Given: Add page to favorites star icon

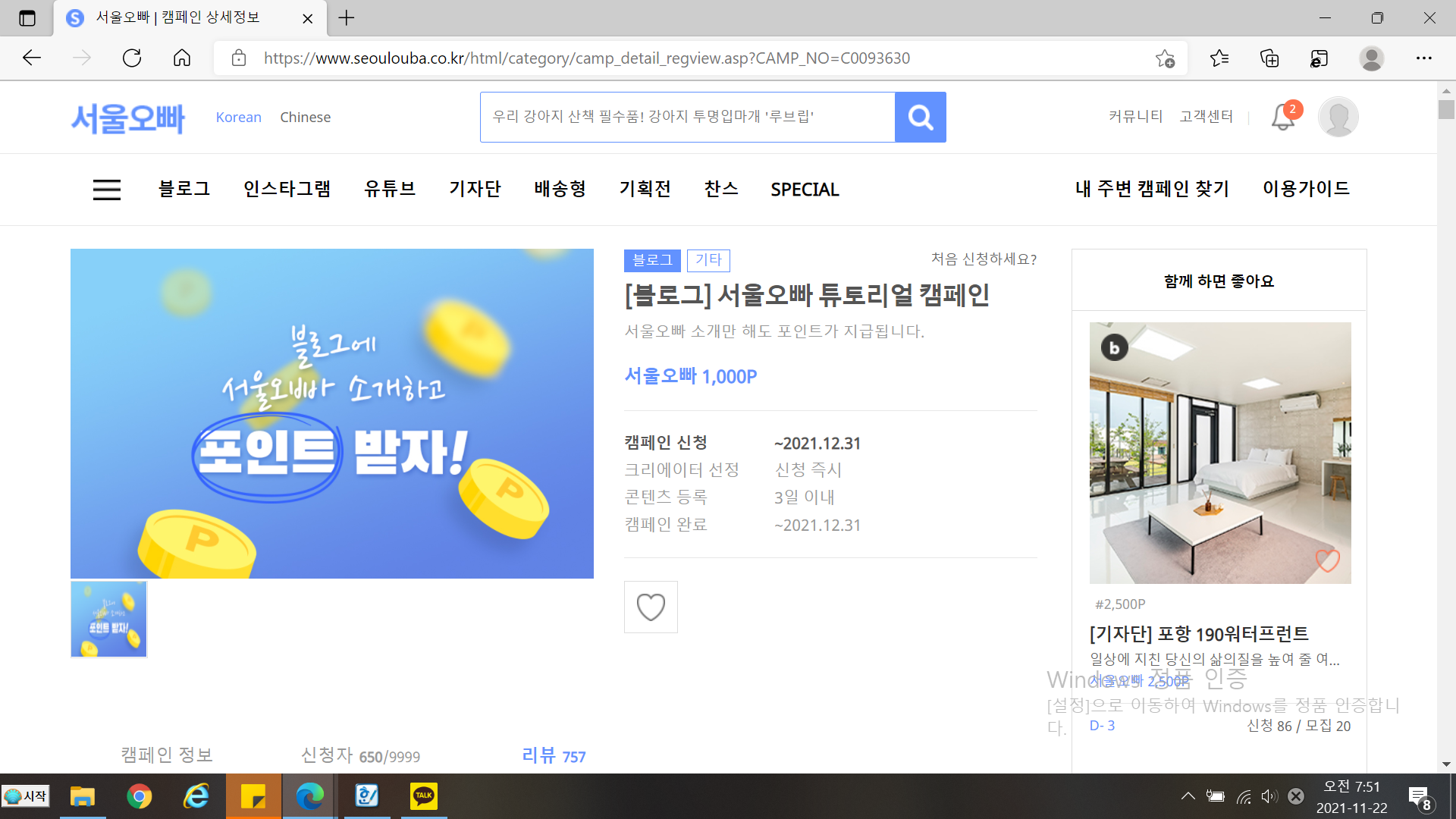Looking at the screenshot, I should coord(1165,58).
